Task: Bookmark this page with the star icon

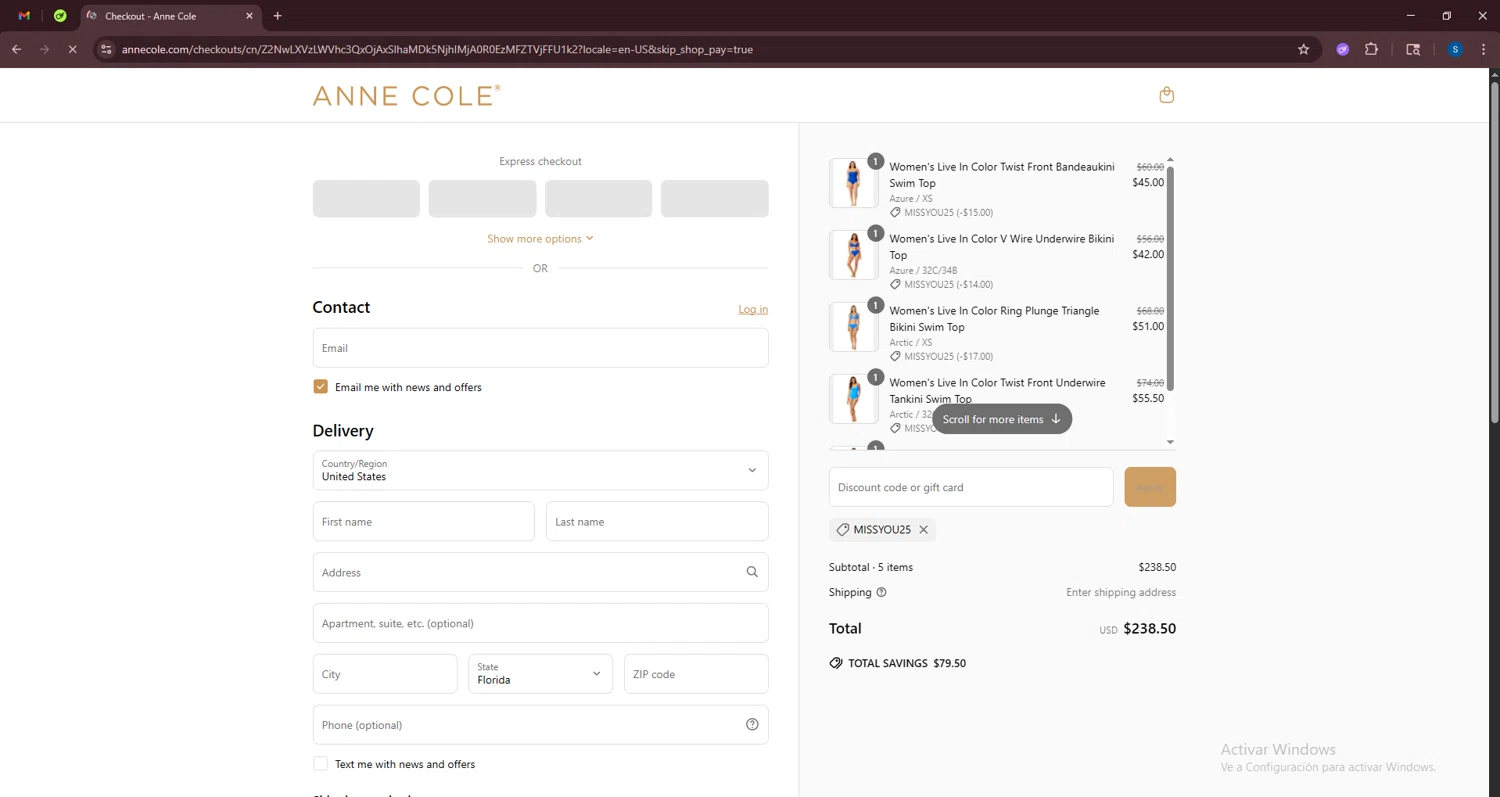Action: [1303, 49]
